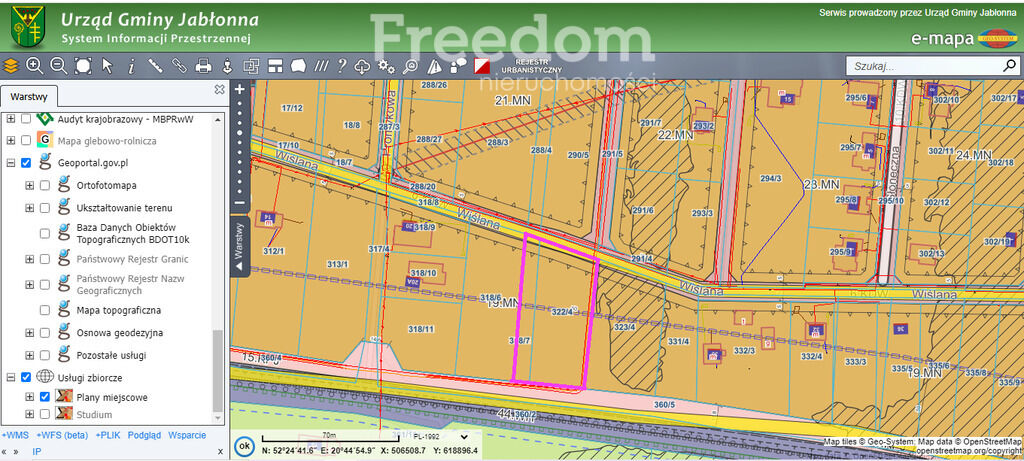Expand the Osnowa geodezyjna layer node

[x=30, y=332]
